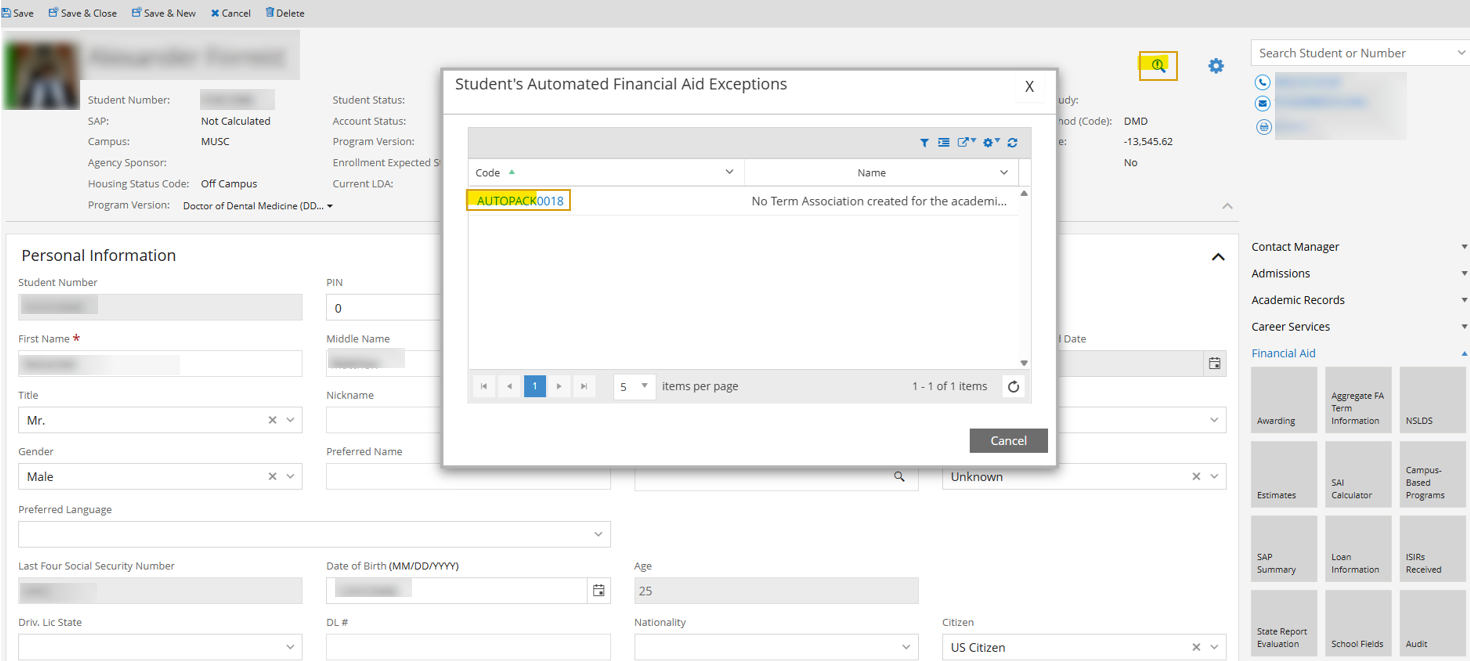Viewport: 1470px width, 661px height.
Task: Open the Code column header menu
Action: tap(729, 173)
